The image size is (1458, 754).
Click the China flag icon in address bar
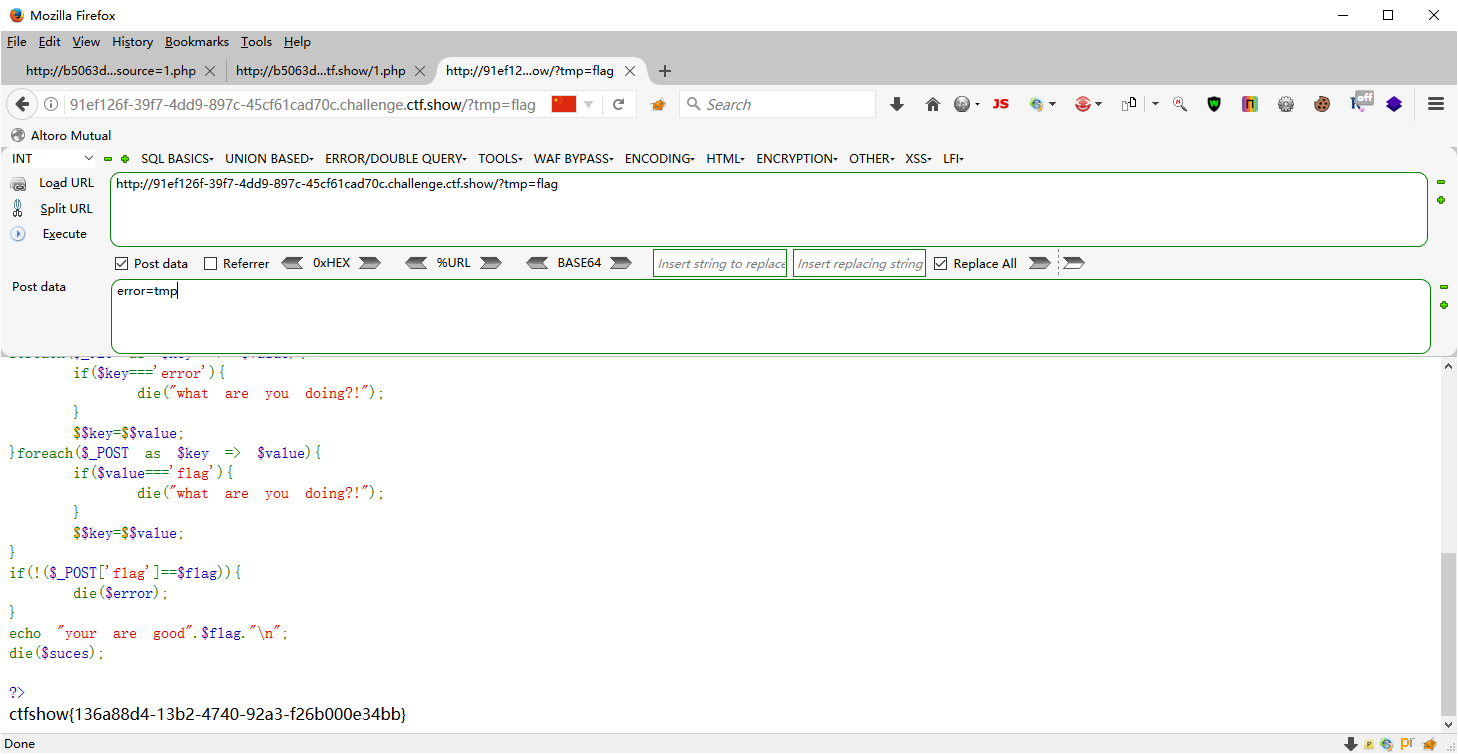564,104
